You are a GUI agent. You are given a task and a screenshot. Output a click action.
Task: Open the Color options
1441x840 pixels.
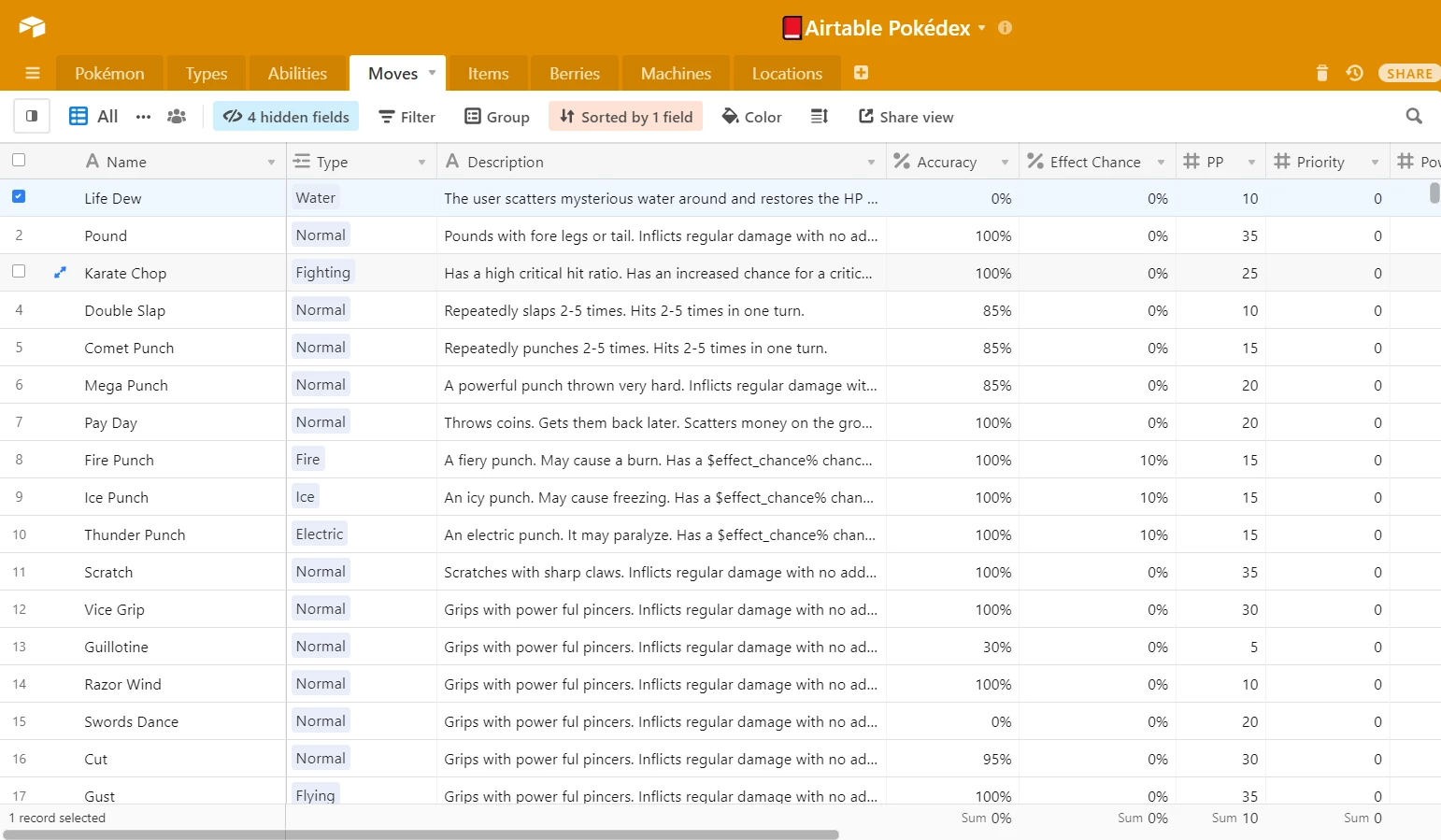(x=751, y=117)
